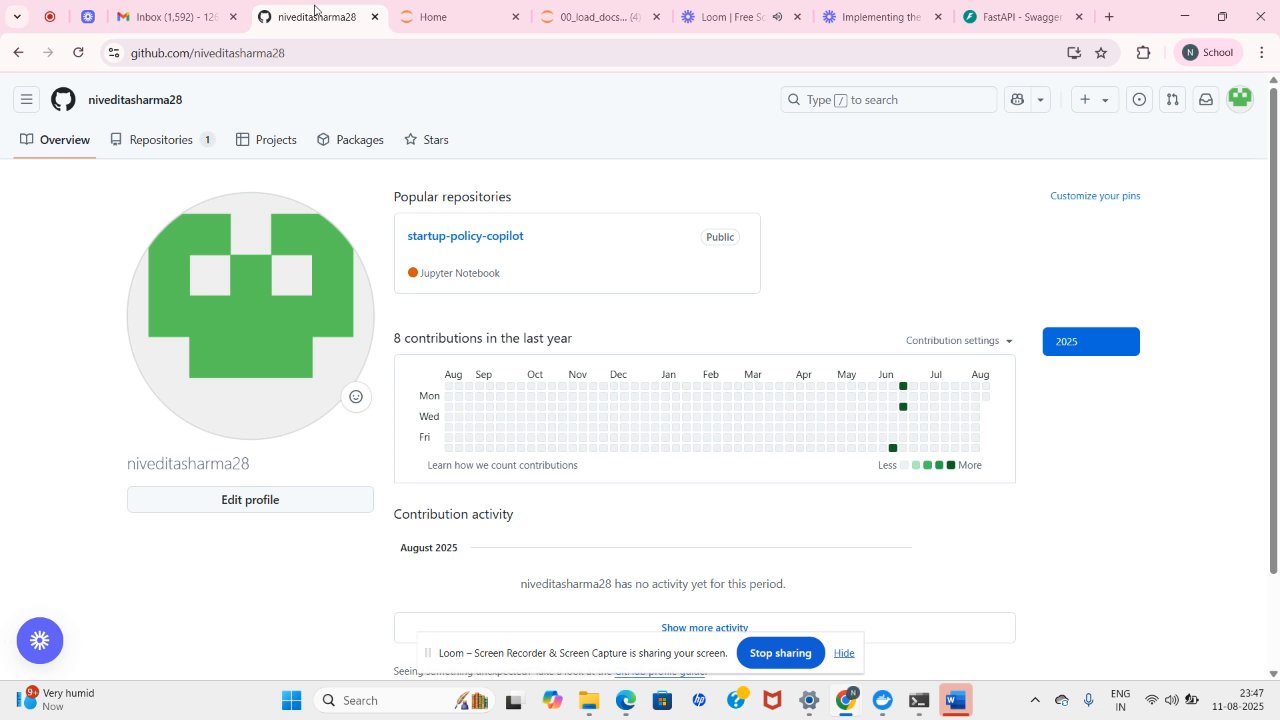This screenshot has height=720, width=1280.
Task: Close the niveditasharma28 GitHub tab
Action: pyautogui.click(x=375, y=17)
